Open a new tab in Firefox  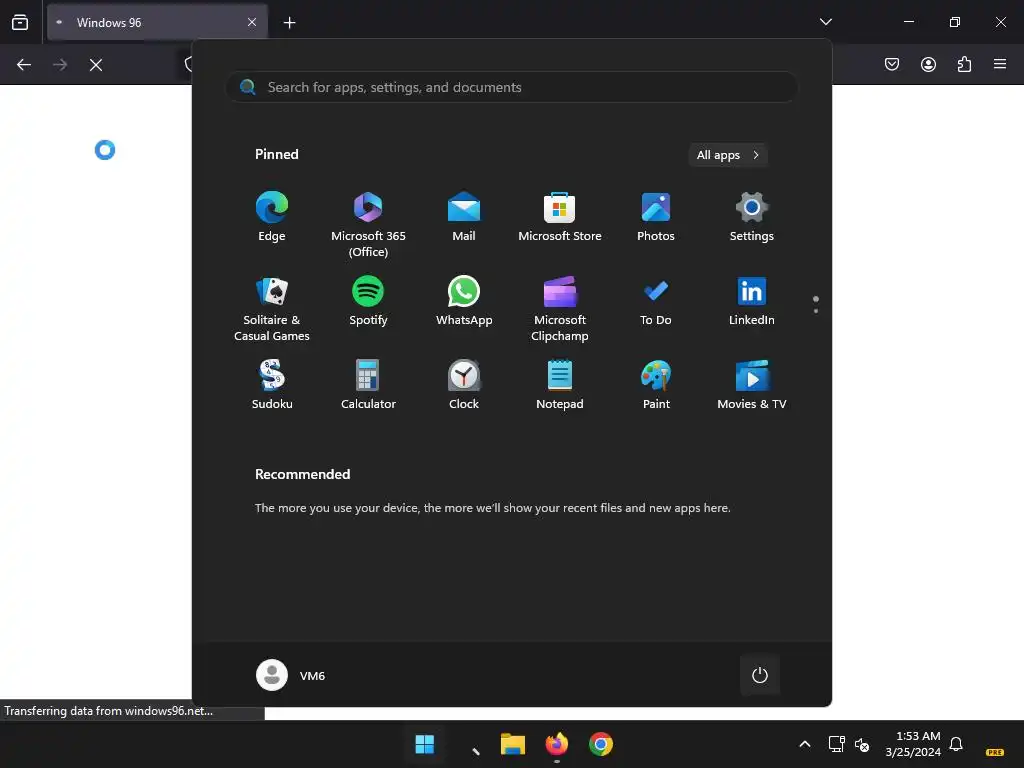tap(289, 23)
